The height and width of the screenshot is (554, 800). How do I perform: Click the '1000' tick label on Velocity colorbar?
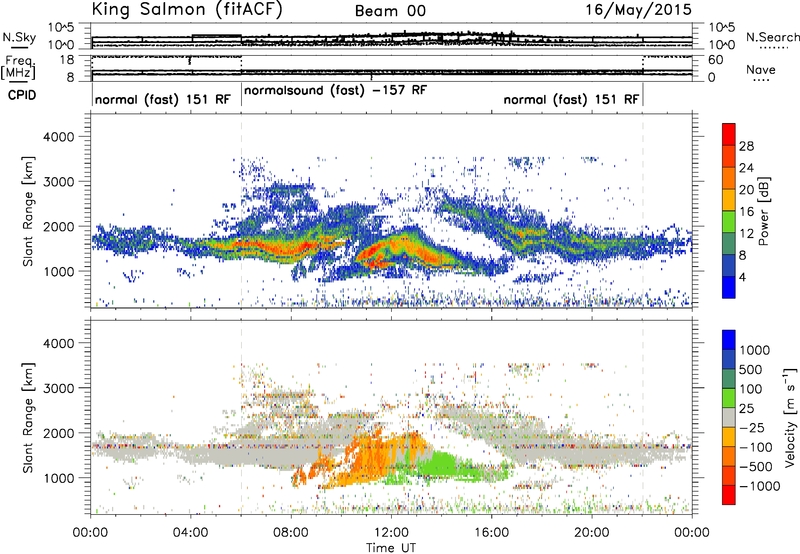[755, 350]
